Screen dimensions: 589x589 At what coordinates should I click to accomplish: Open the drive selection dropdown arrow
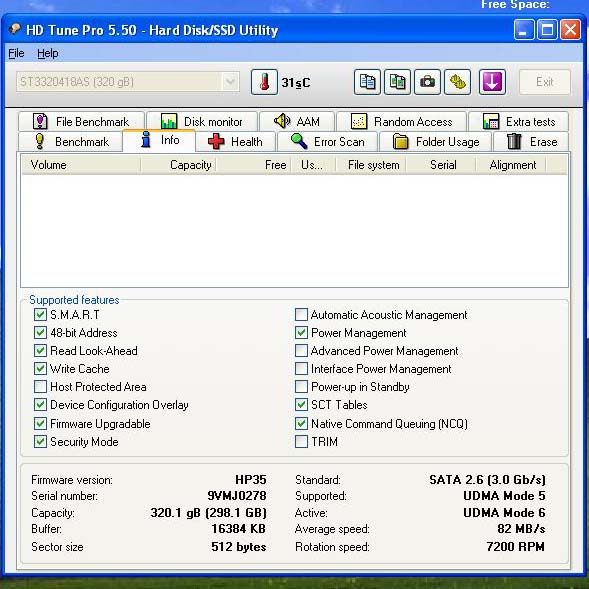point(230,82)
